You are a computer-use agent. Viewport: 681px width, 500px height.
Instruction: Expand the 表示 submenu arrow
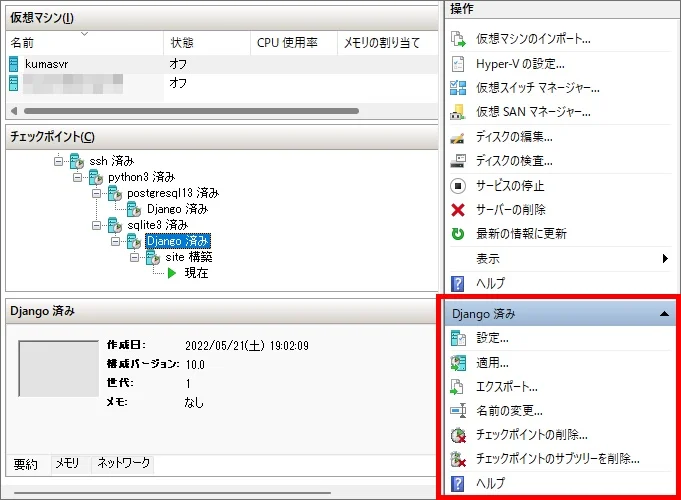pos(665,258)
